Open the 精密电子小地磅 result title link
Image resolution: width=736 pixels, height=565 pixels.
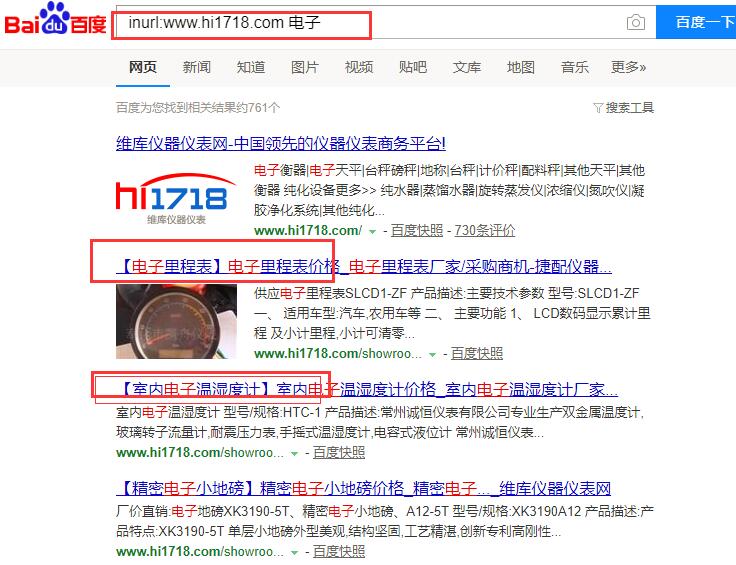point(363,488)
